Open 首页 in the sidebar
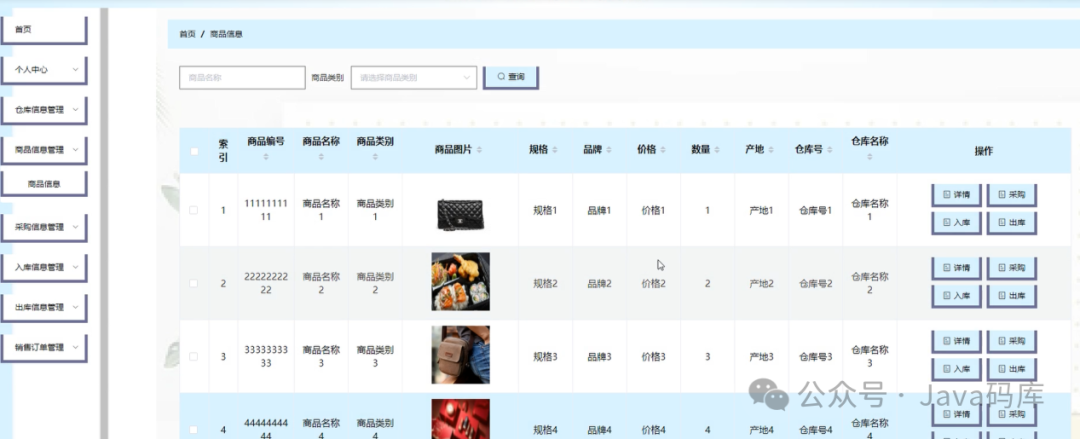1080x439 pixels. click(43, 30)
